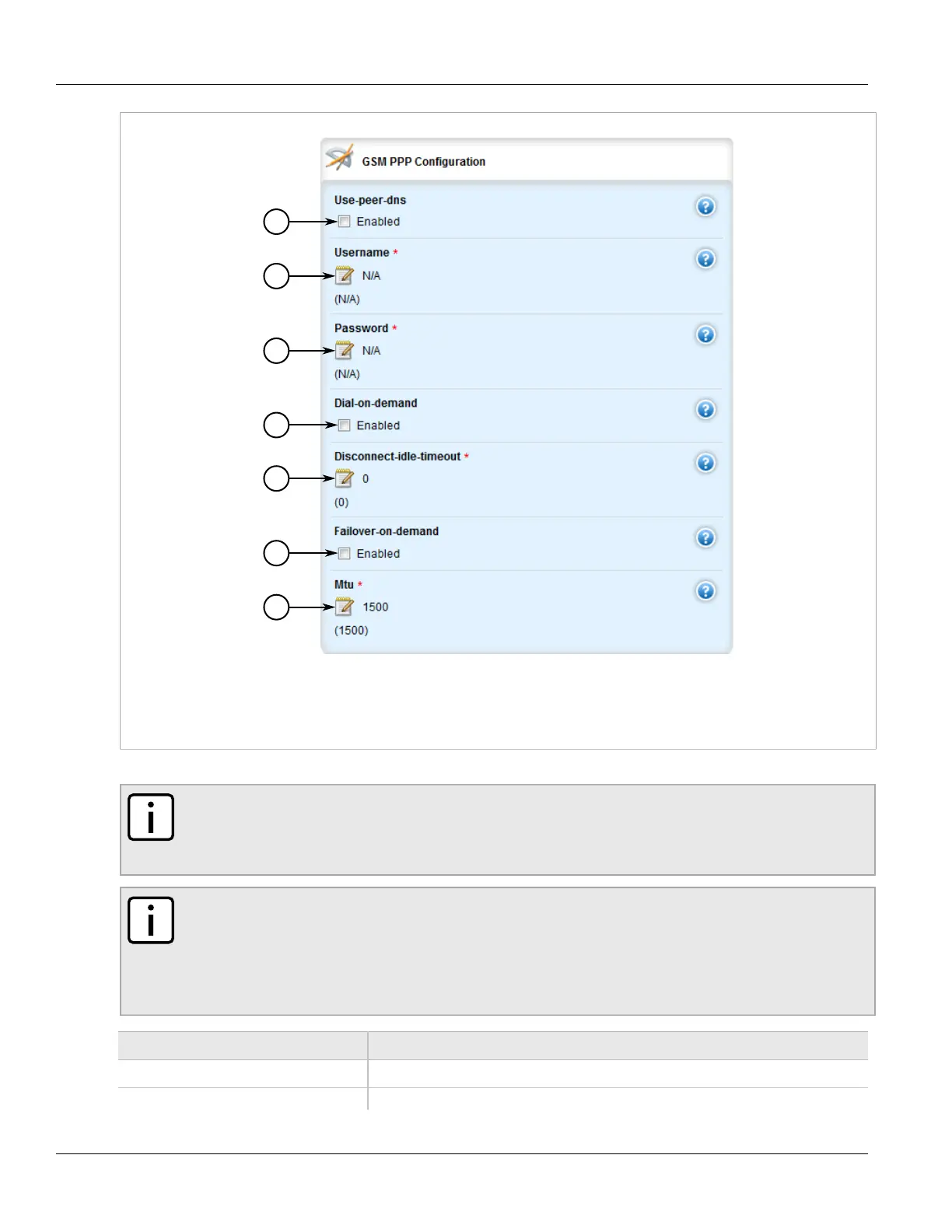
Task: Click the Disconnect-idle-timeout value 0
Action: [x=366, y=479]
